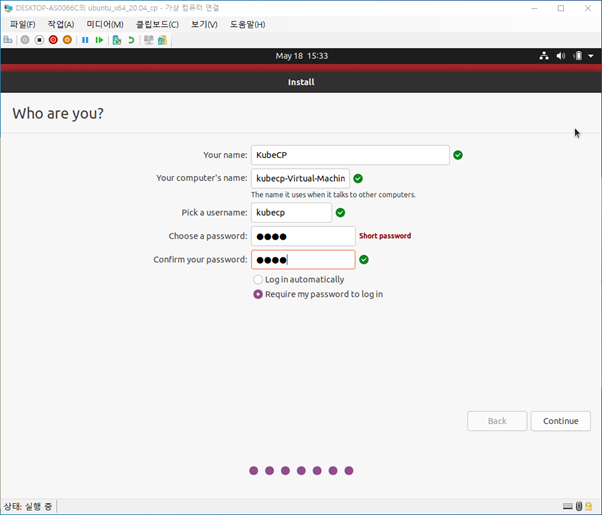
Task: Click the Pick a username field
Action: pyautogui.click(x=291, y=213)
